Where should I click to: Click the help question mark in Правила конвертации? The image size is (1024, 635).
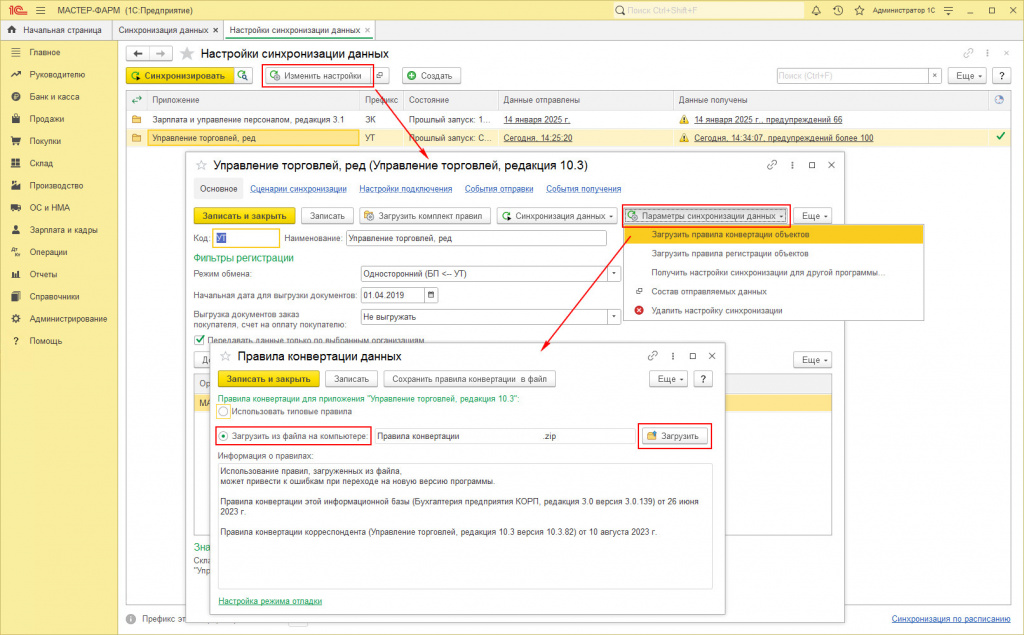703,379
